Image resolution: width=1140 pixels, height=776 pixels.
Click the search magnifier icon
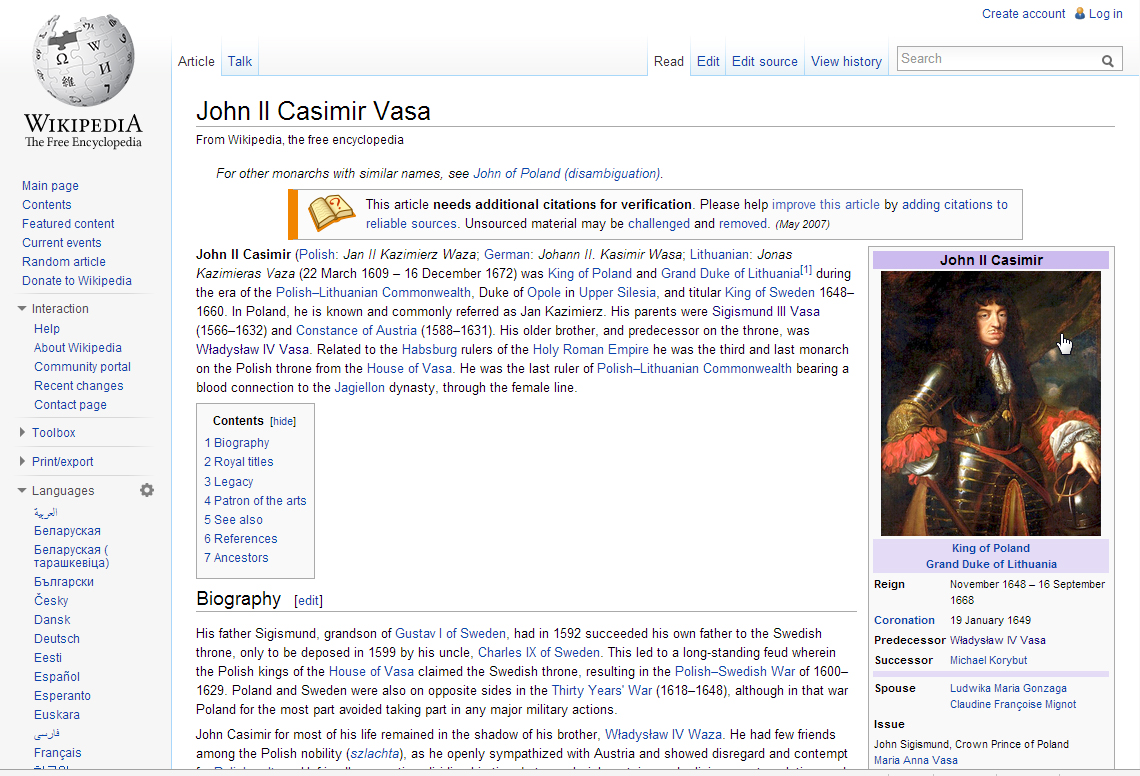click(1107, 60)
